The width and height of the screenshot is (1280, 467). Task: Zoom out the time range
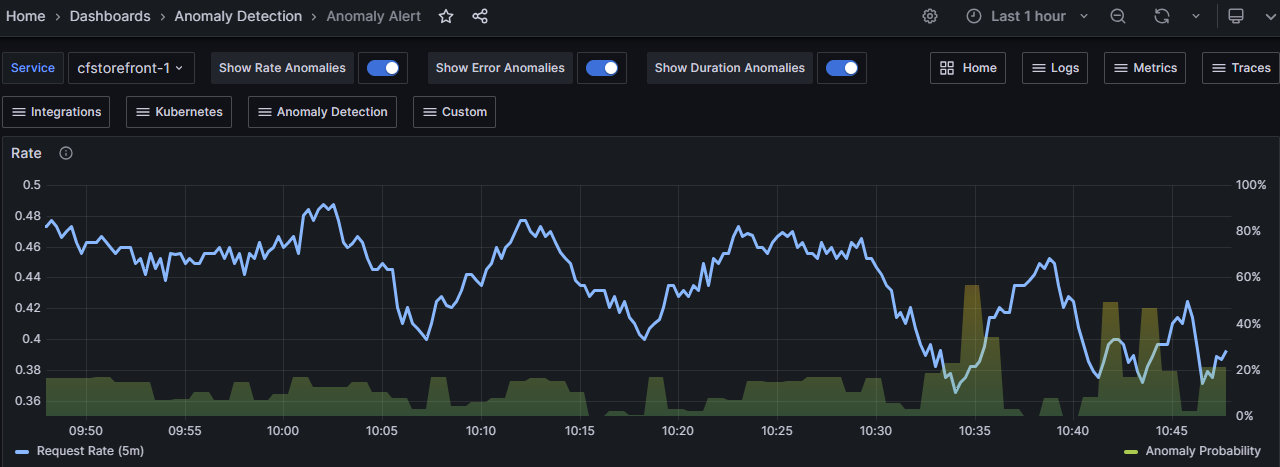click(x=1118, y=16)
